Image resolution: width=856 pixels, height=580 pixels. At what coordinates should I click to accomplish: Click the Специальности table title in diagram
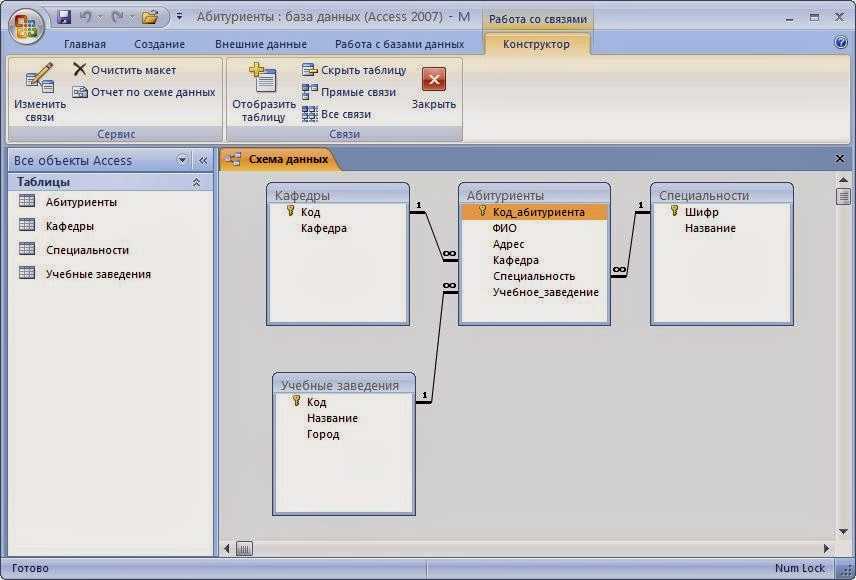[x=722, y=195]
